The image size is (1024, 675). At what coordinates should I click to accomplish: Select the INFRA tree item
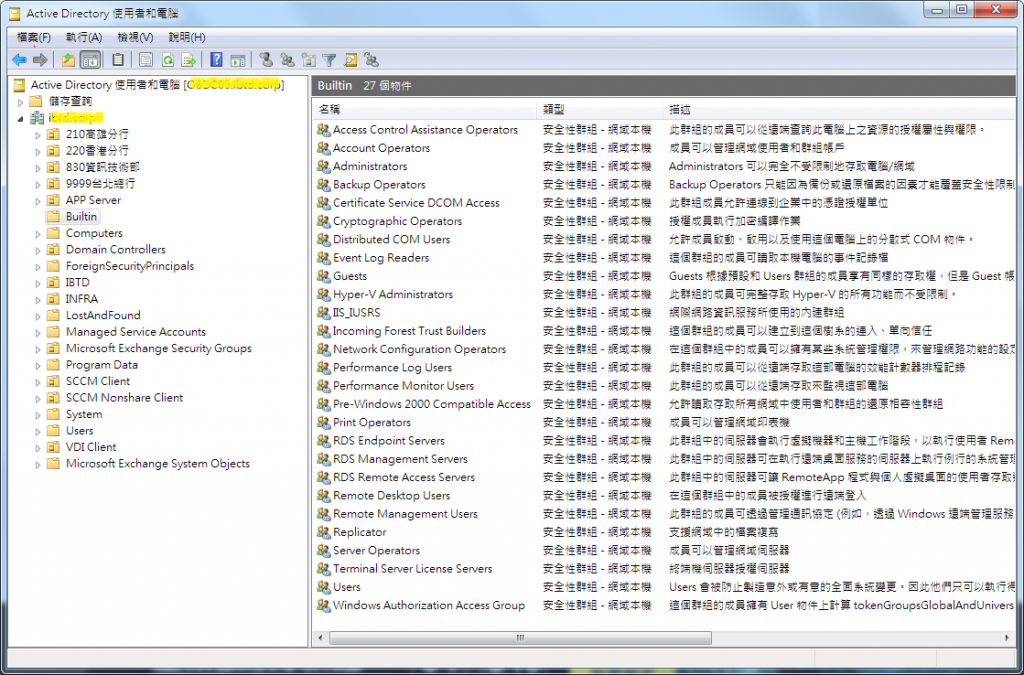[82, 299]
